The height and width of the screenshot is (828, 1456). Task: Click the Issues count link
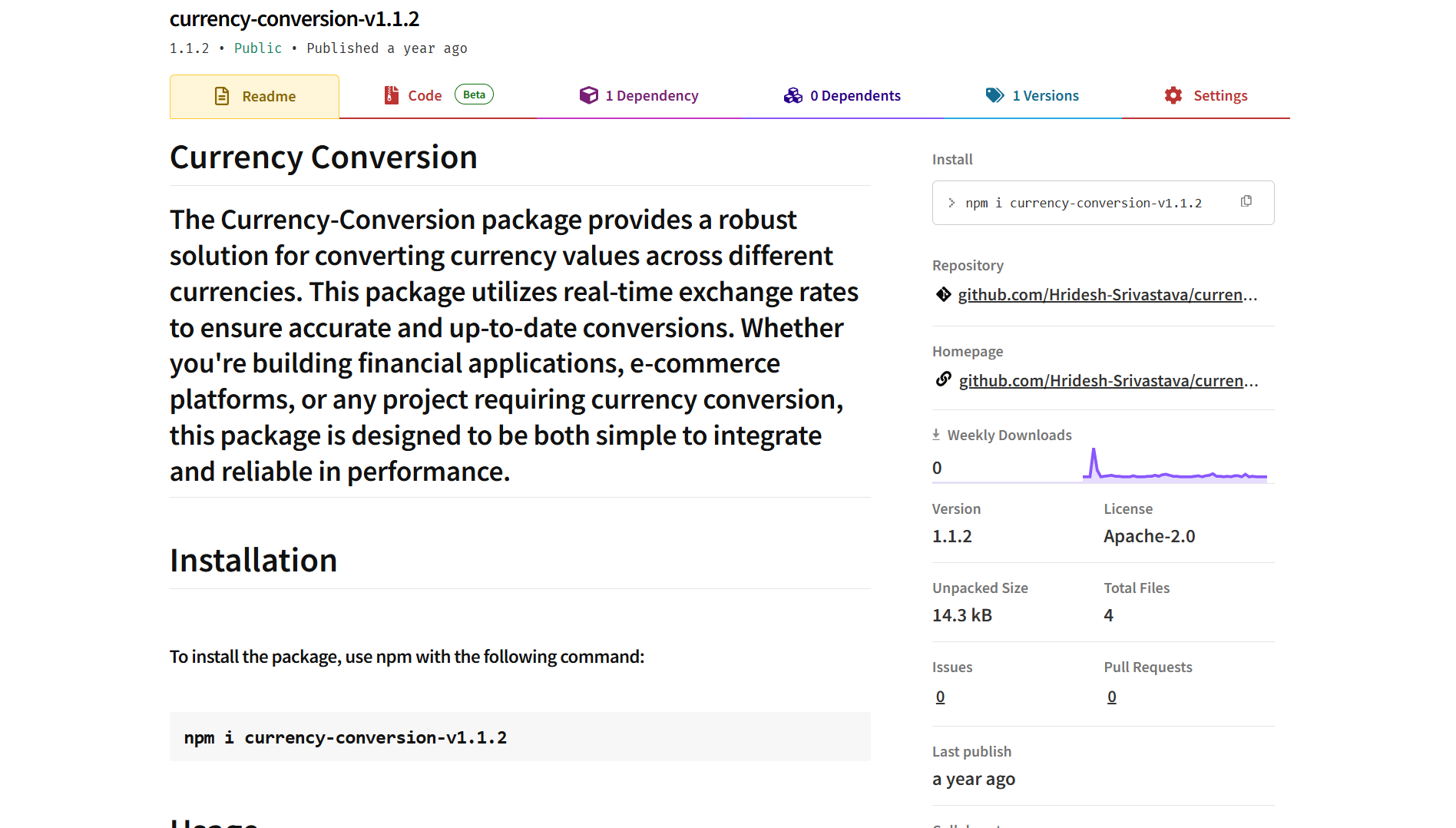pyautogui.click(x=940, y=696)
